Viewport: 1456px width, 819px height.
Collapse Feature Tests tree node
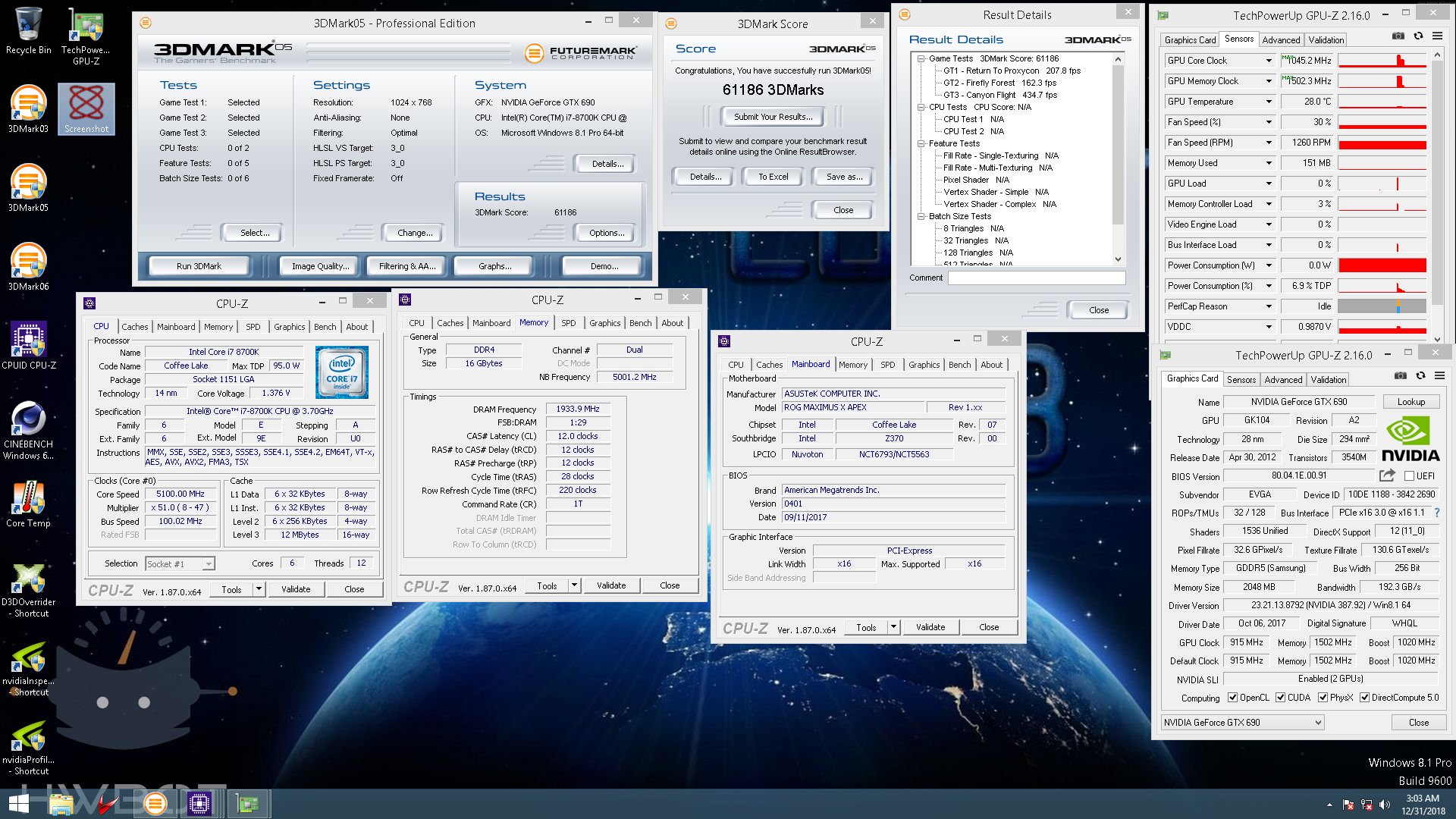pyautogui.click(x=921, y=143)
